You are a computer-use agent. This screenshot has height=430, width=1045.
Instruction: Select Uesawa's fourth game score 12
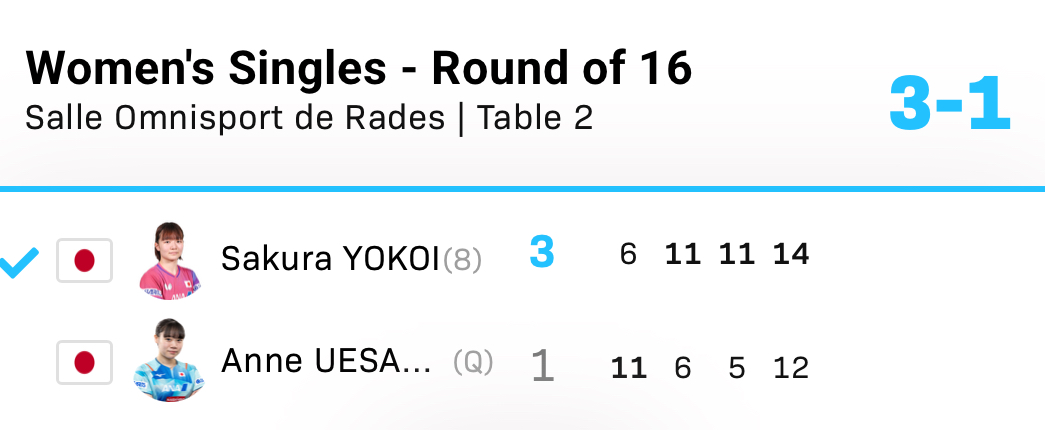click(791, 369)
